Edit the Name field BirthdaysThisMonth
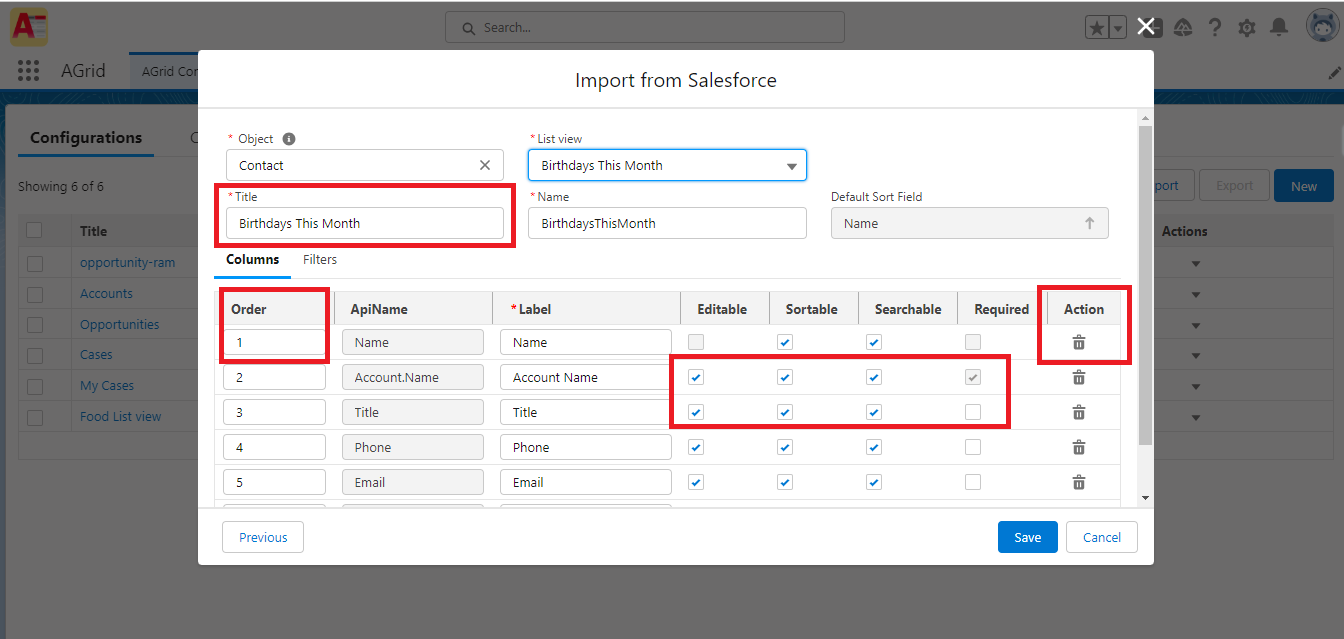 (667, 223)
